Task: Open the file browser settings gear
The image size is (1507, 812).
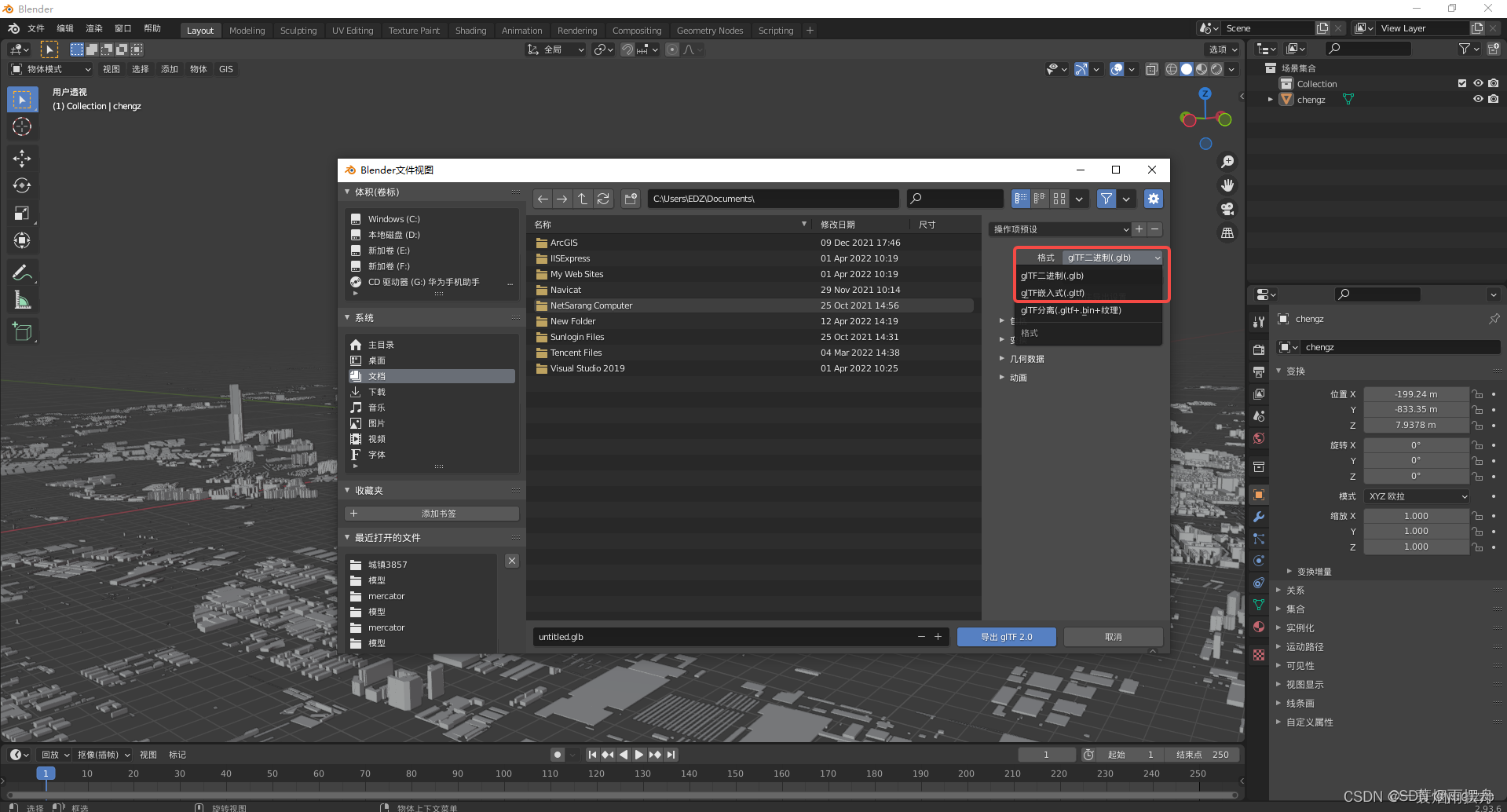Action: pos(1153,199)
